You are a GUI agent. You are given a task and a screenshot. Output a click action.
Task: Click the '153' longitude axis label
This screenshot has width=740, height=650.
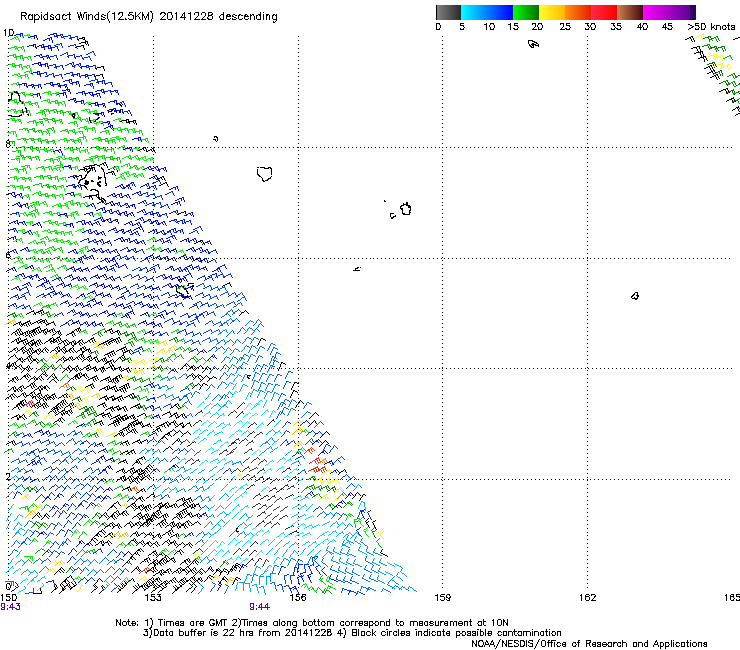pos(153,598)
